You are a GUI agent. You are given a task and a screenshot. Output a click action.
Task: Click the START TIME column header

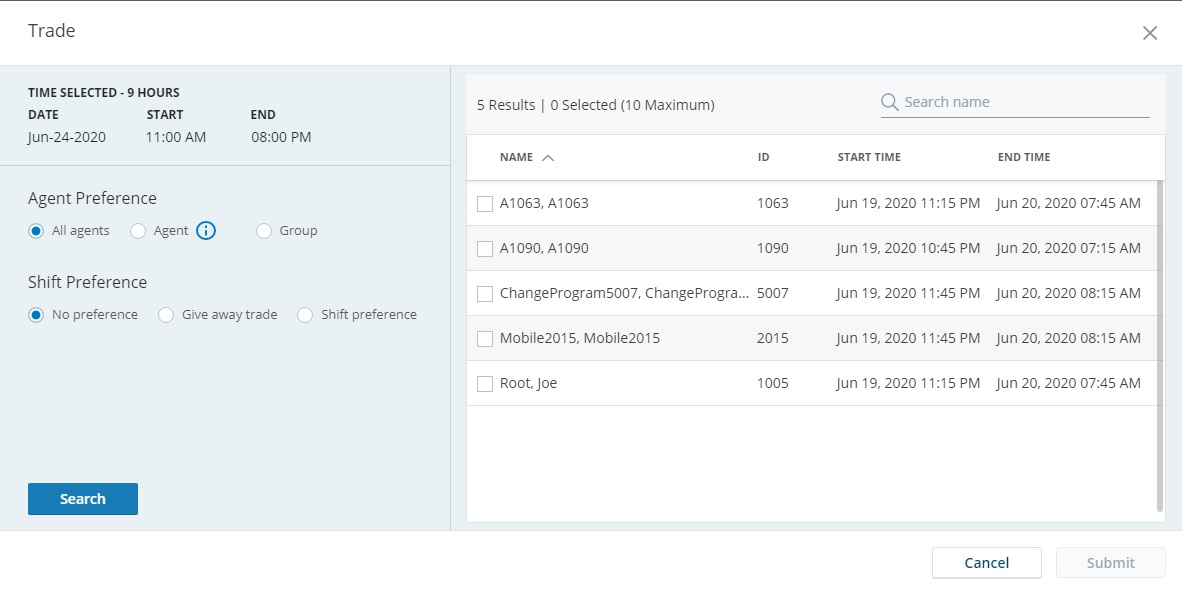point(869,158)
